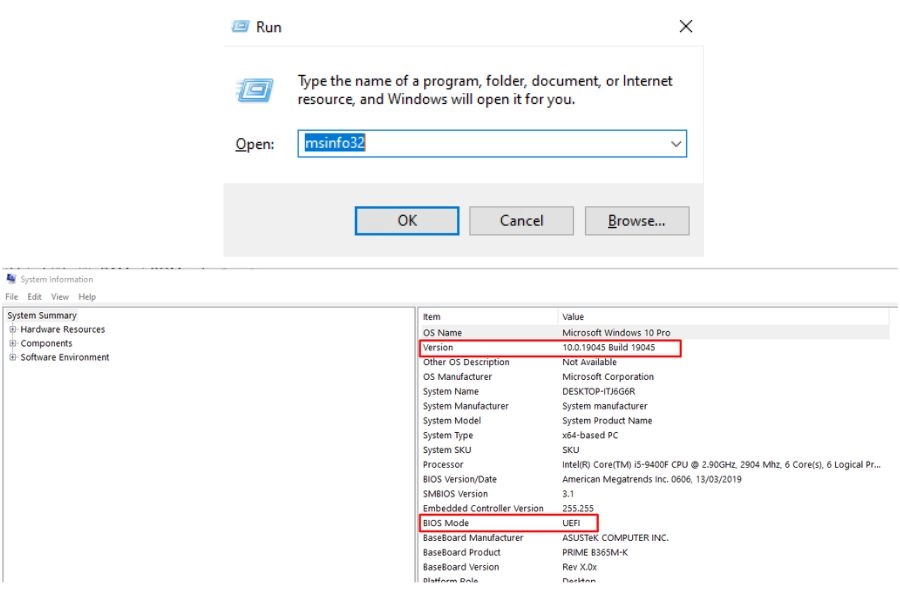
Task: Click the value 'x64-based PC'
Action: point(590,435)
